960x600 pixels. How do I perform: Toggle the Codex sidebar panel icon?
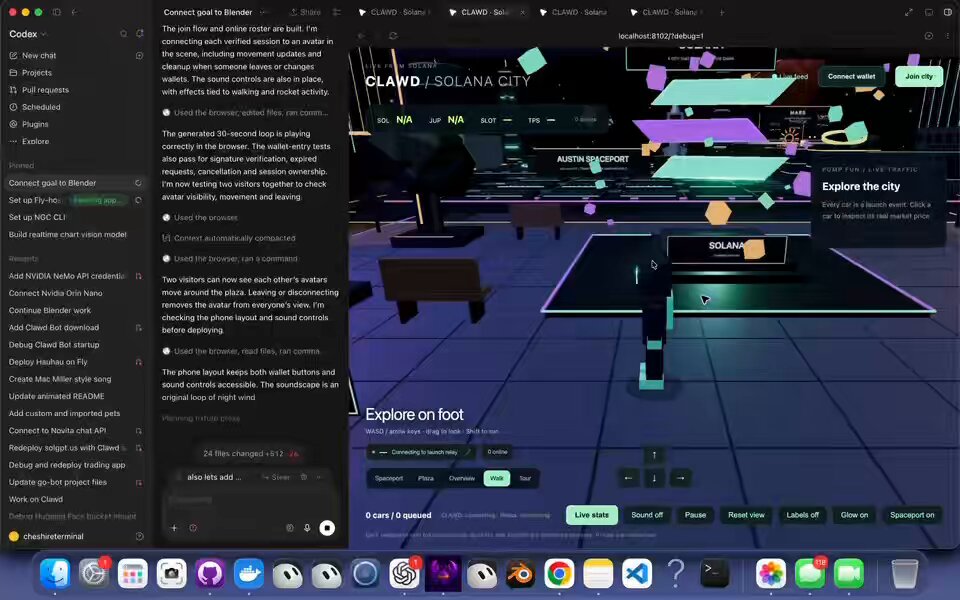point(56,12)
